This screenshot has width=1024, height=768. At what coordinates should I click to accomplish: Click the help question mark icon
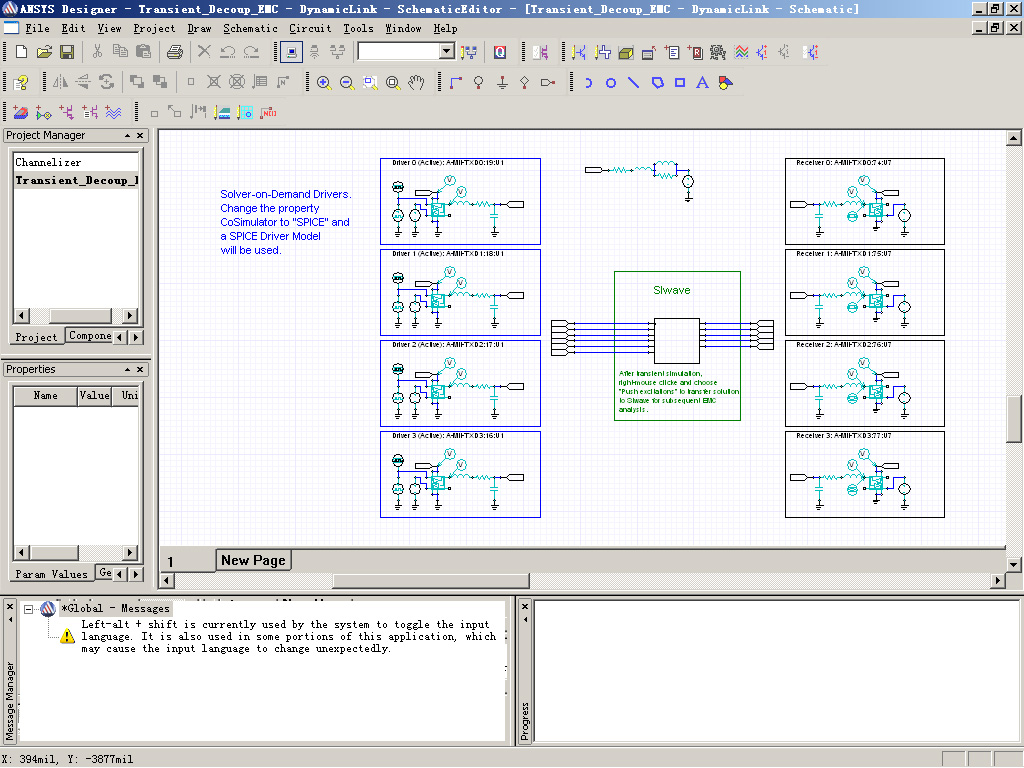point(21,82)
